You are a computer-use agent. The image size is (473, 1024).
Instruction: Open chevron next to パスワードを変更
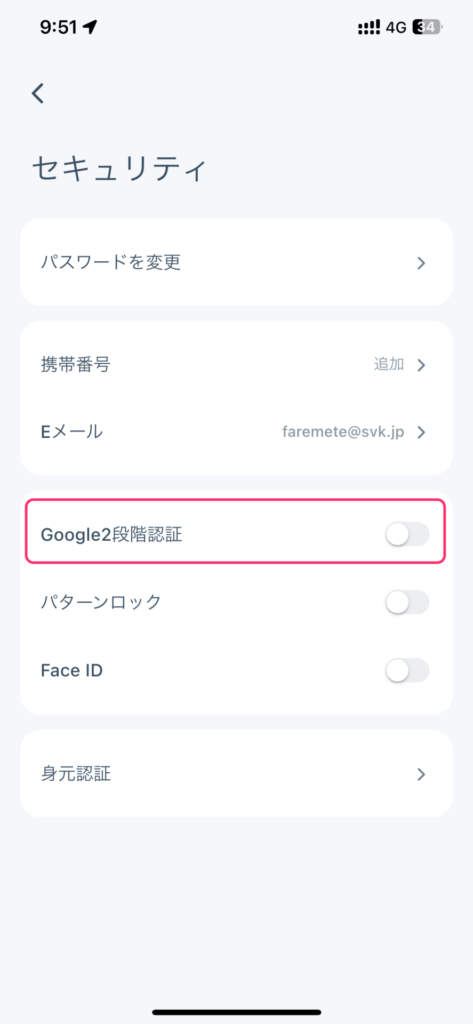(421, 263)
